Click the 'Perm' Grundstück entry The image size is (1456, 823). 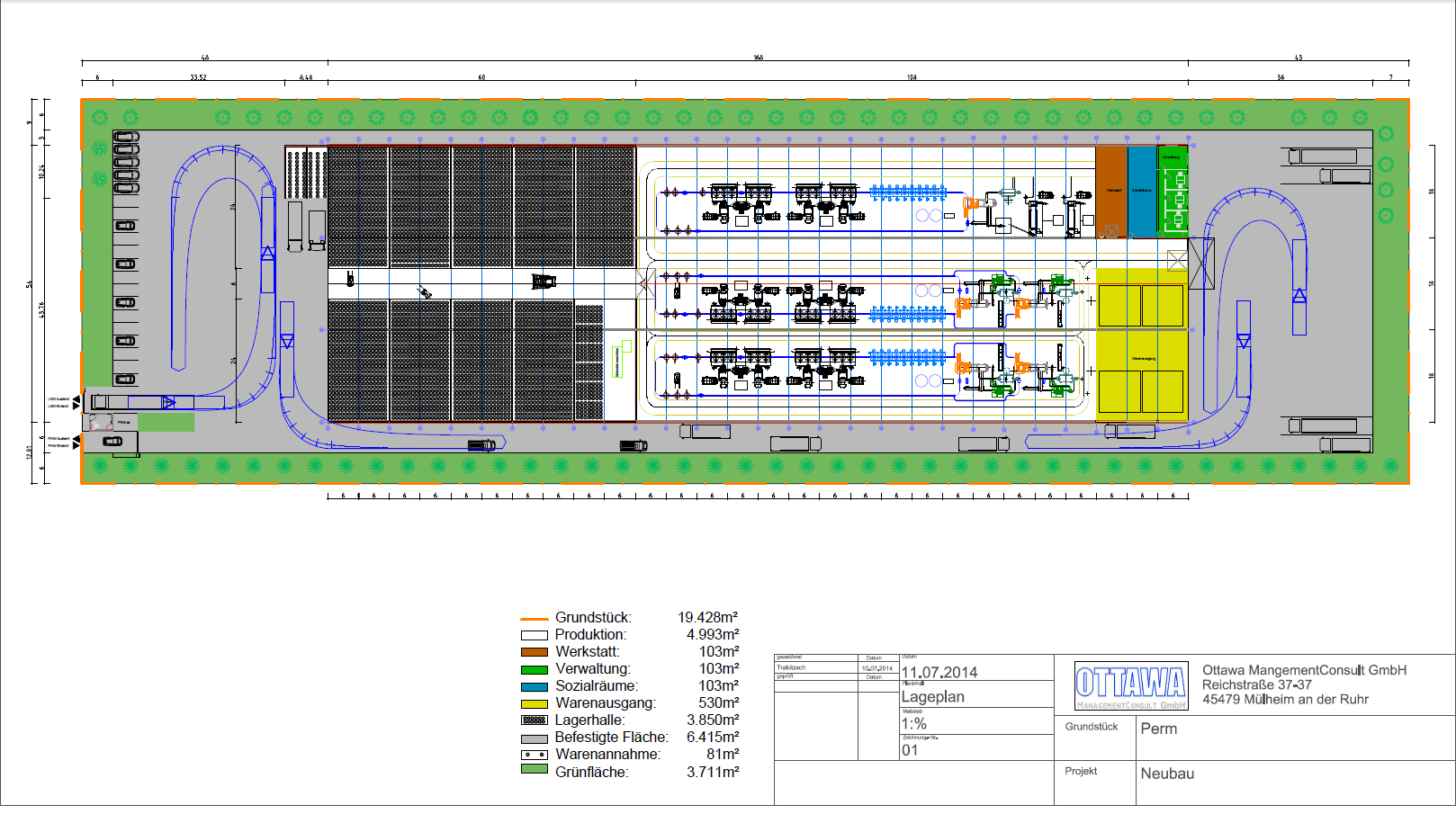click(1159, 729)
